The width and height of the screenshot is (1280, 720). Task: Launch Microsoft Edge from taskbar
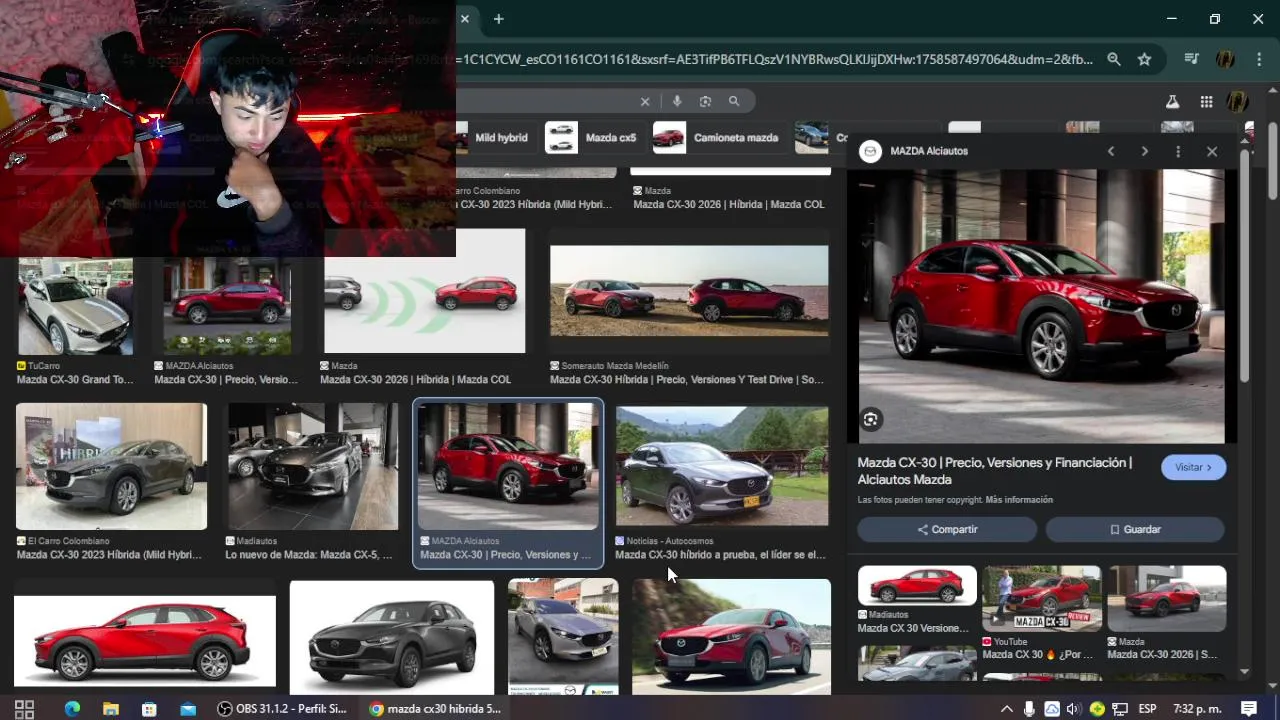[72, 709]
